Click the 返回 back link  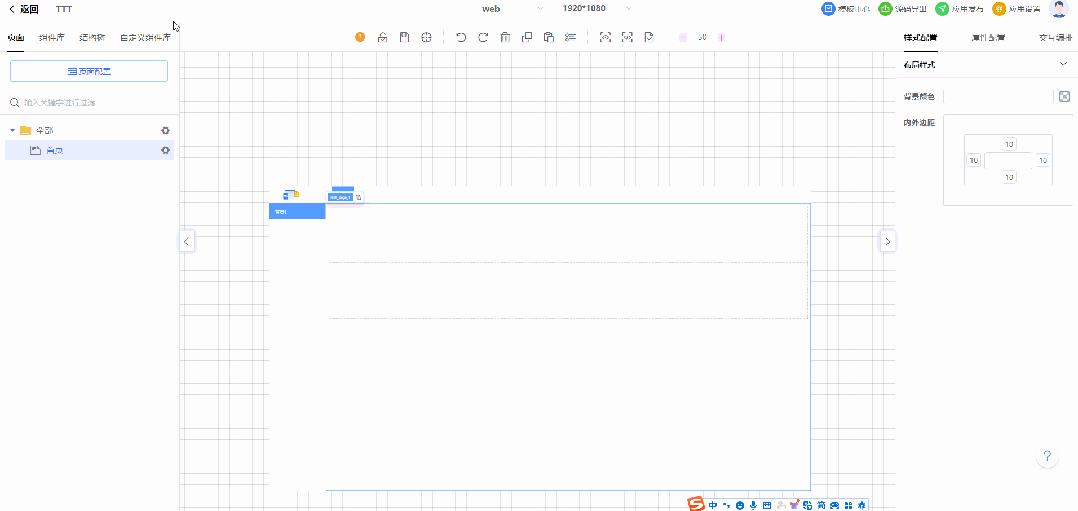(x=23, y=8)
